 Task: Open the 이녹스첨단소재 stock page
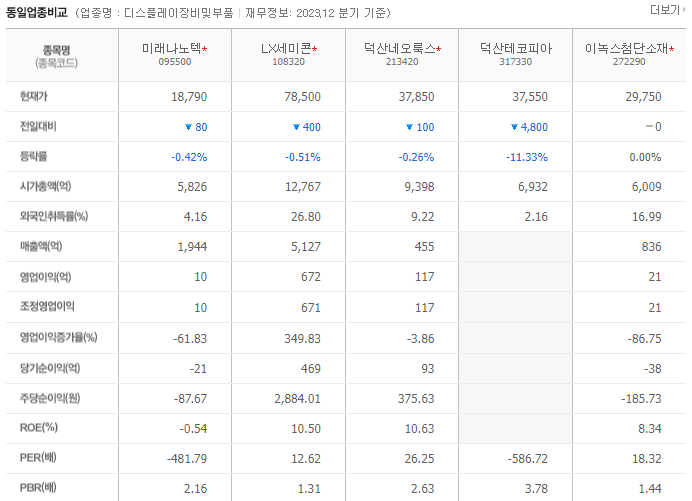pos(627,48)
